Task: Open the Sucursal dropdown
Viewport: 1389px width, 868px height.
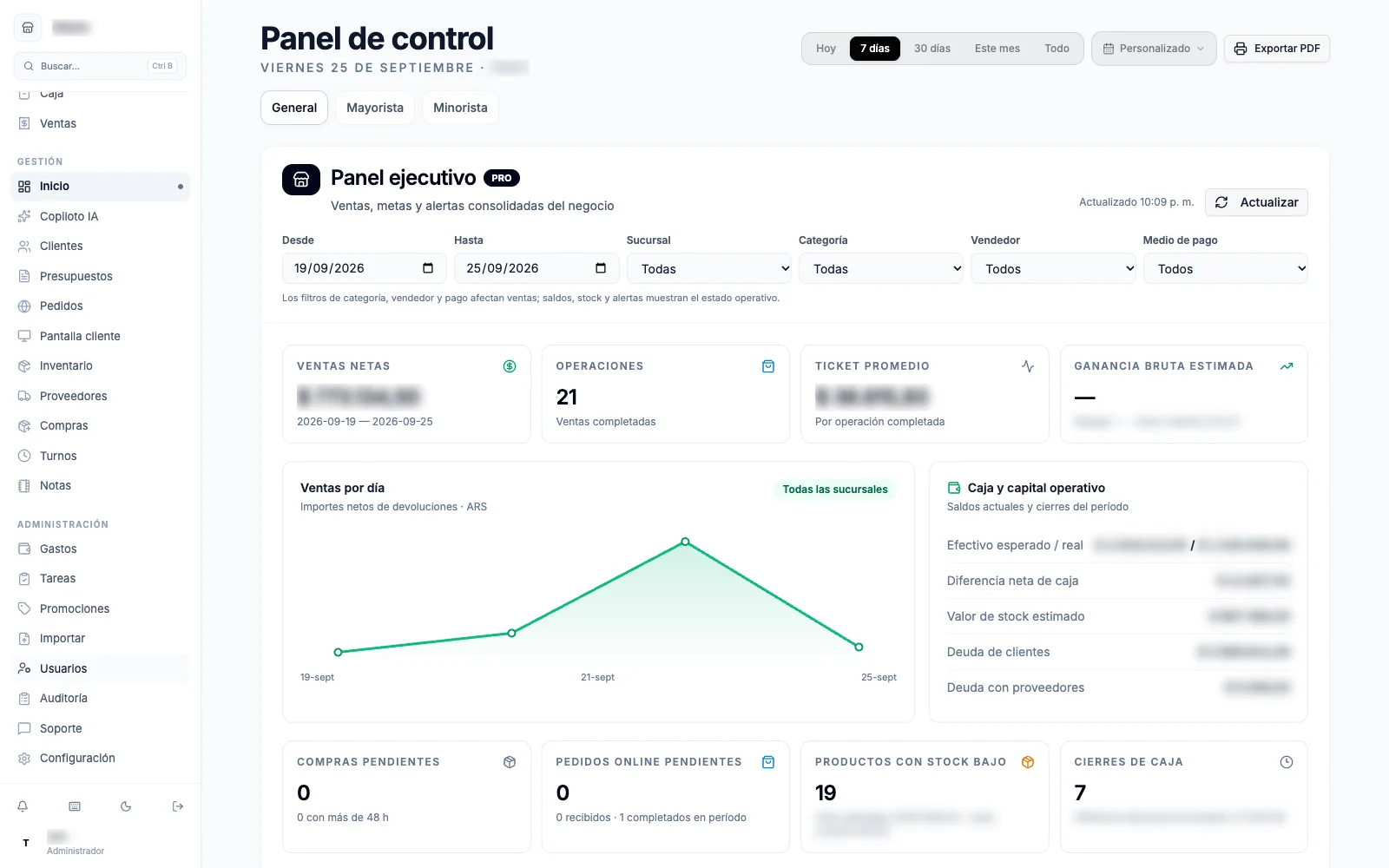Action: coord(709,269)
